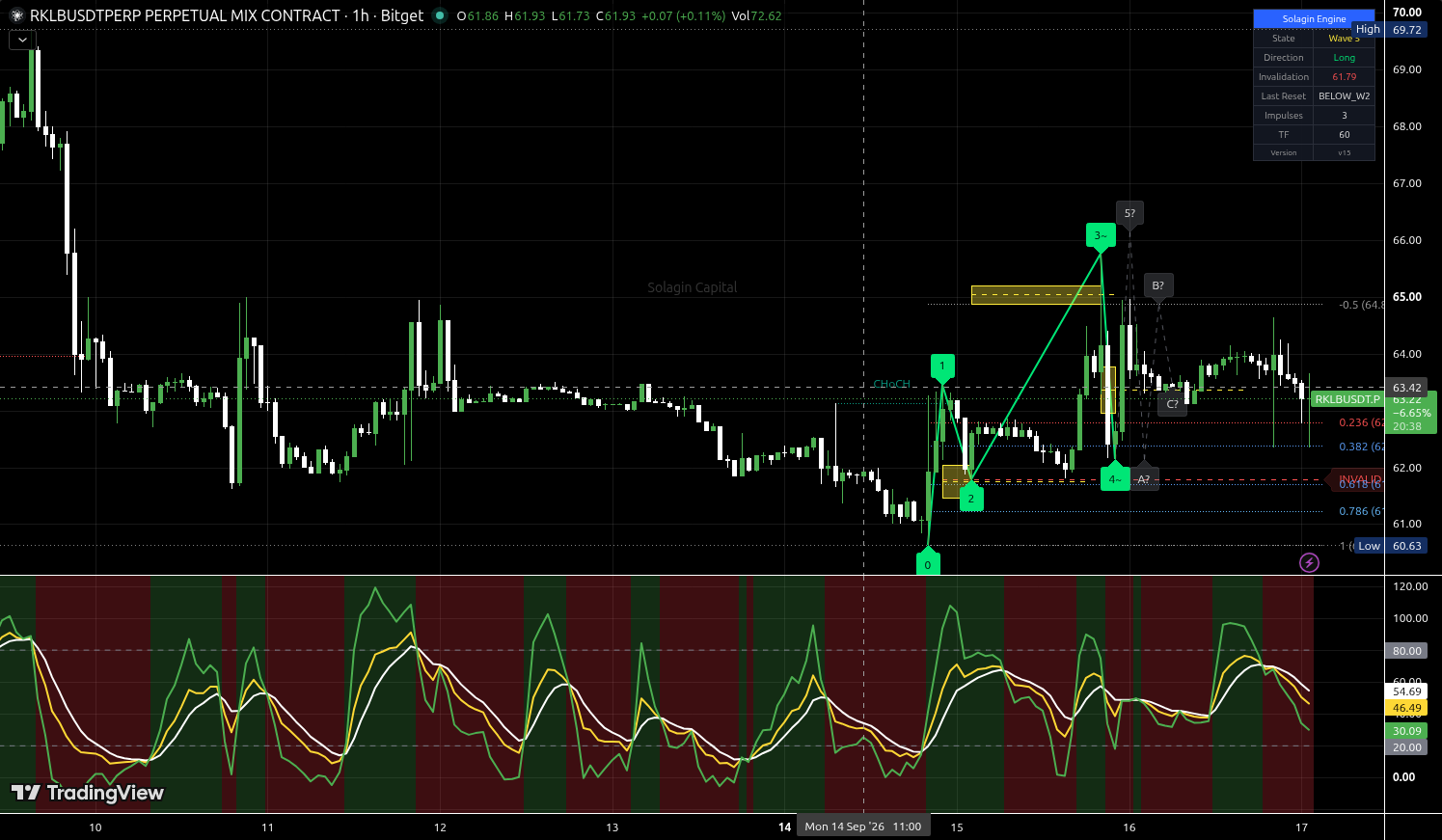Click the Solagin Engine table header
This screenshot has height=840, width=1442.
point(1314,18)
